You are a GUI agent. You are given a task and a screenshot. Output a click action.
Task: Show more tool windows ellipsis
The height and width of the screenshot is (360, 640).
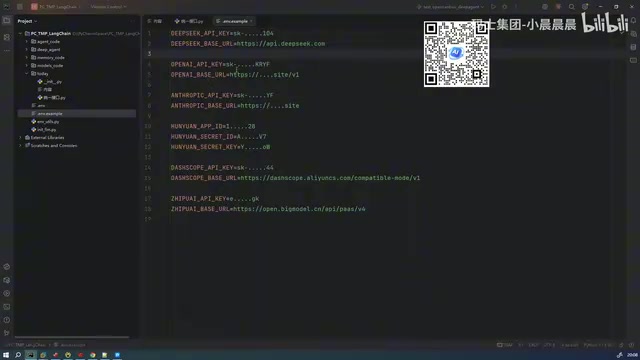[x=7, y=51]
